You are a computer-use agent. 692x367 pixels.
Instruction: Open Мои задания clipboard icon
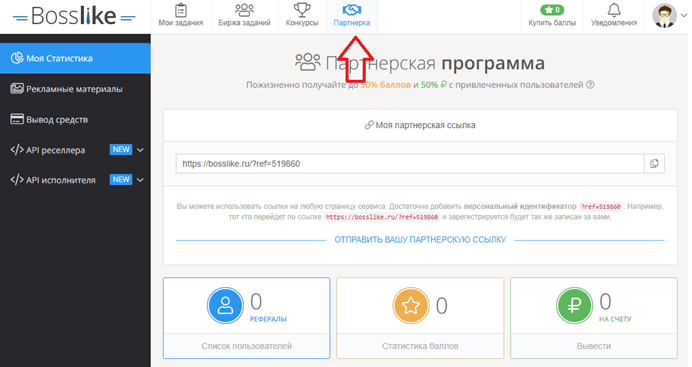[181, 10]
